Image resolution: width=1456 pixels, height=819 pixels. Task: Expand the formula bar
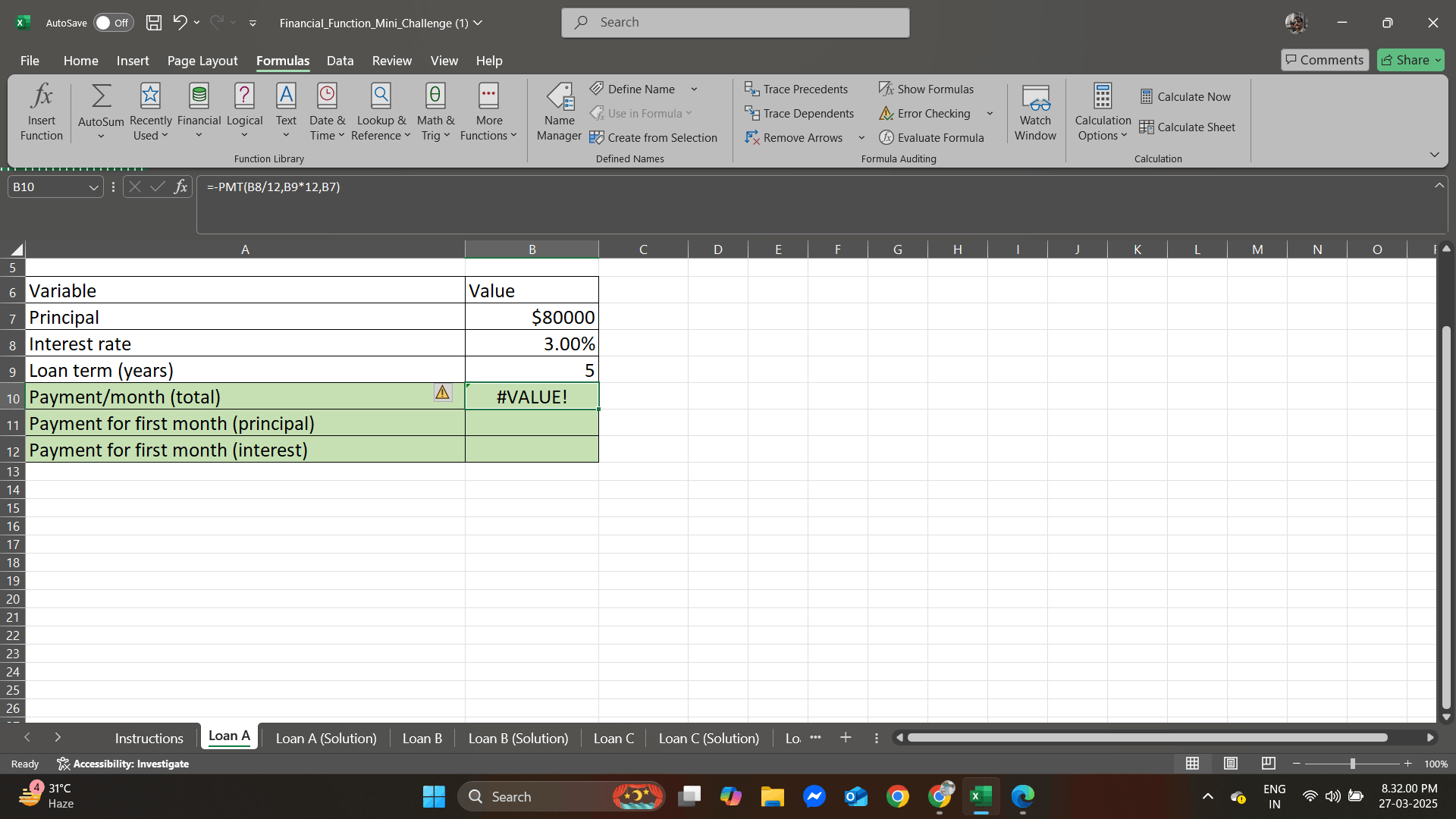(1439, 186)
